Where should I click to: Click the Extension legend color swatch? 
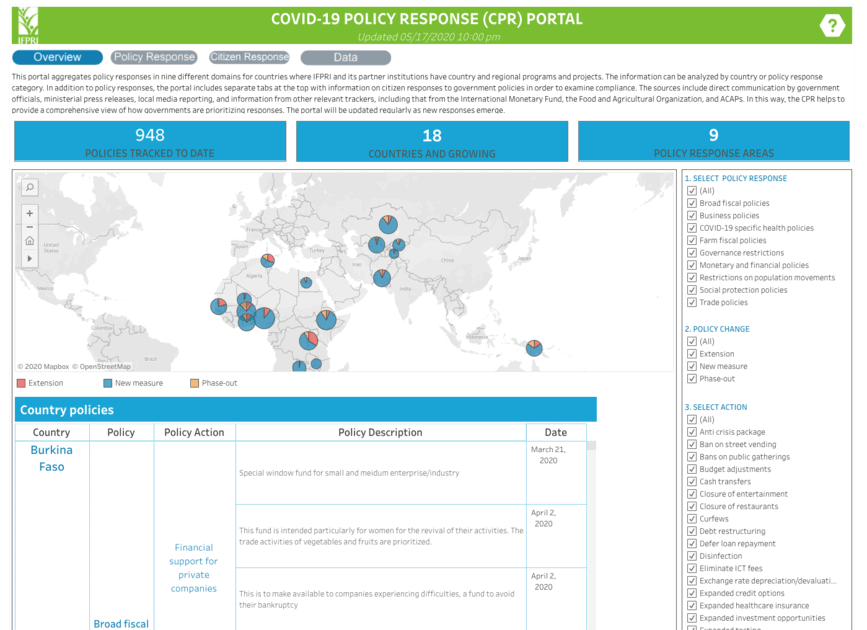(21, 383)
